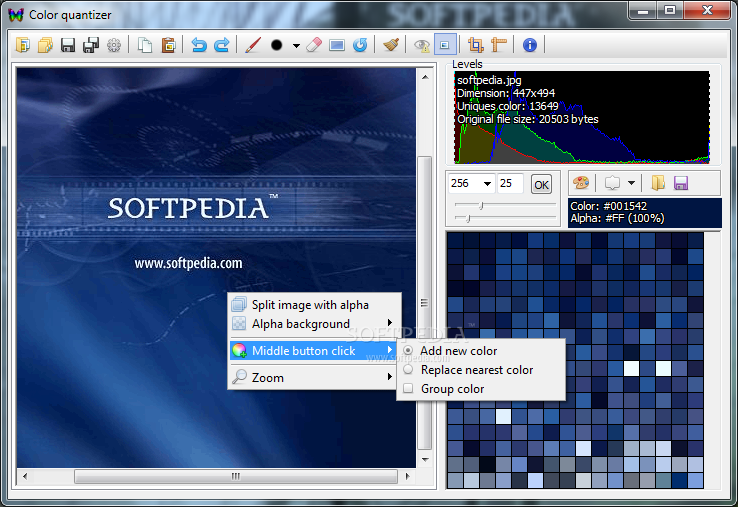Click the checkered Alpha background icon
Viewport: 738px width, 507px height.
point(239,323)
